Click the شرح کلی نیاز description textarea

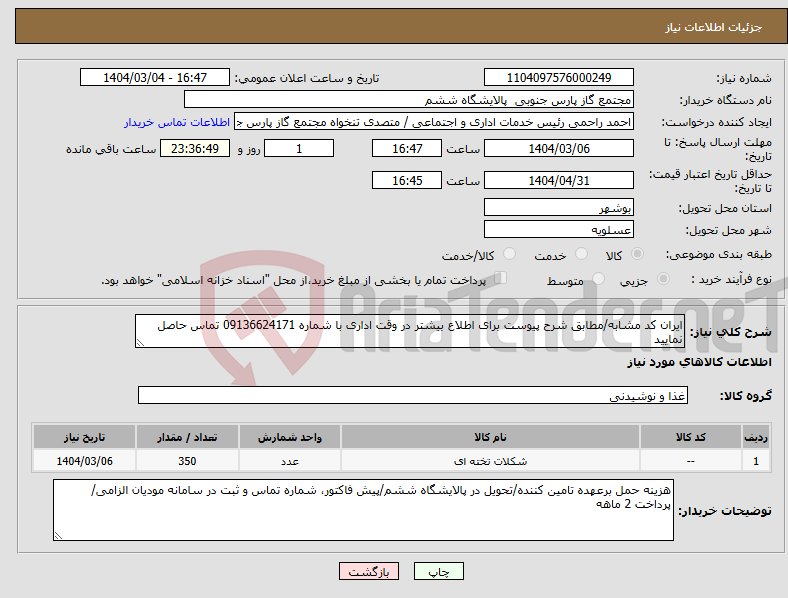click(x=410, y=331)
